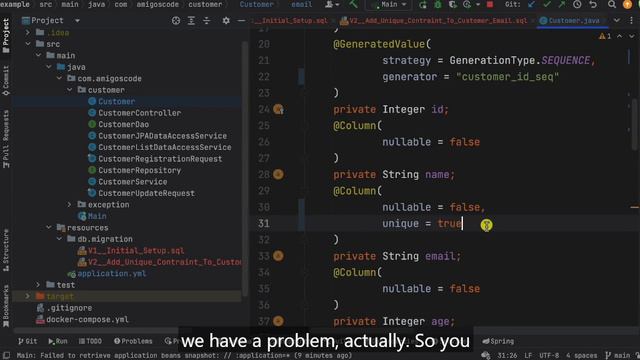Image resolution: width=640 pixels, height=360 pixels.
Task: Open Project panel settings gear
Action: tap(226, 20)
